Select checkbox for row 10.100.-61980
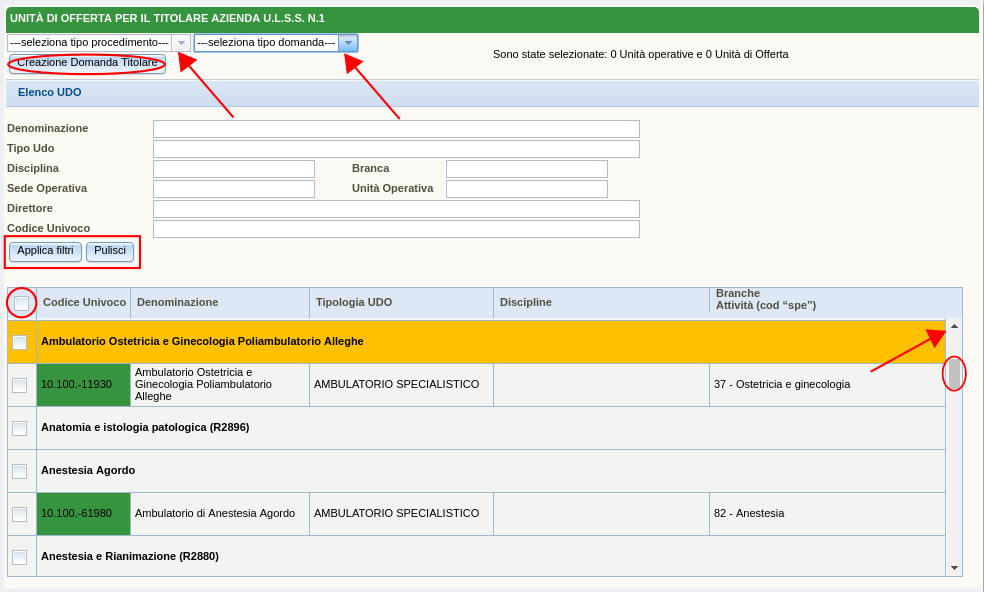Screen dimensions: 984x592 coord(20,514)
